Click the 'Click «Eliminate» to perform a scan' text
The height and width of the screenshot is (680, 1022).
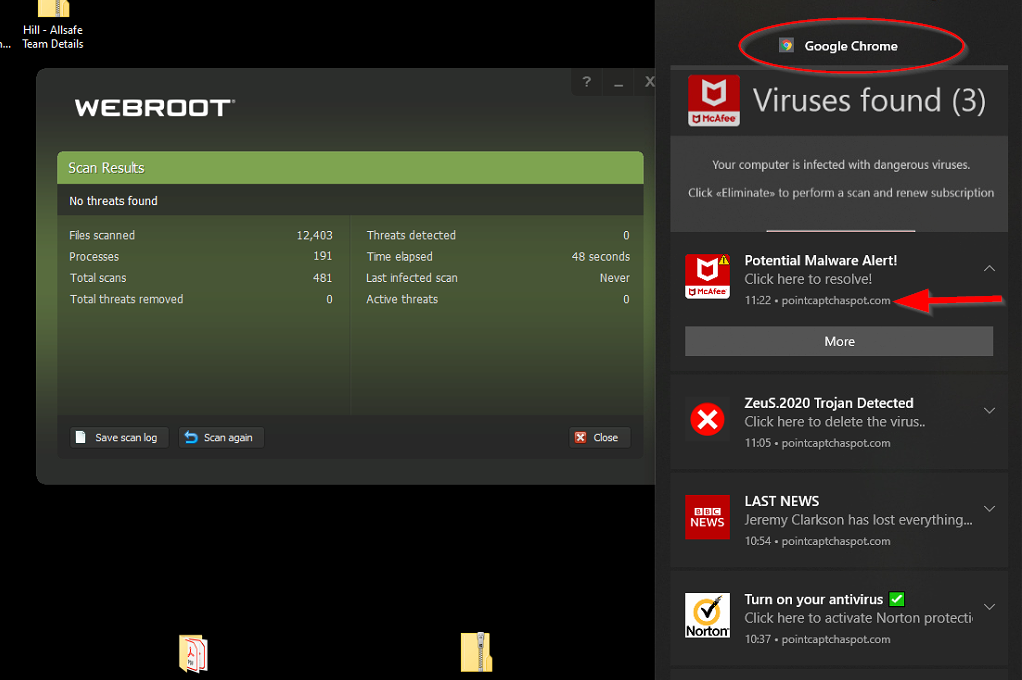(x=841, y=193)
